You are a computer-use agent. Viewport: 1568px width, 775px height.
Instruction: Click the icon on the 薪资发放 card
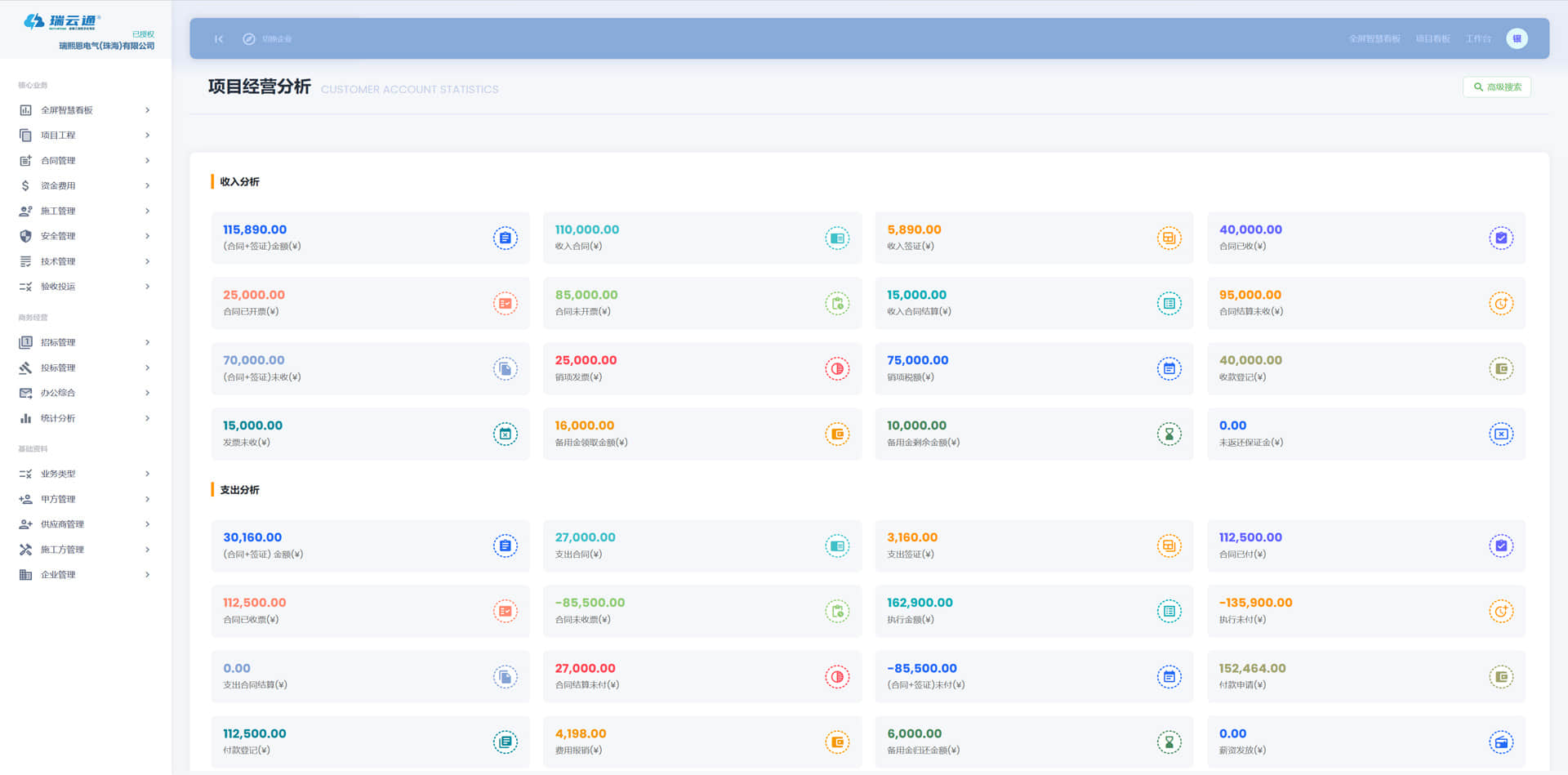(1500, 742)
